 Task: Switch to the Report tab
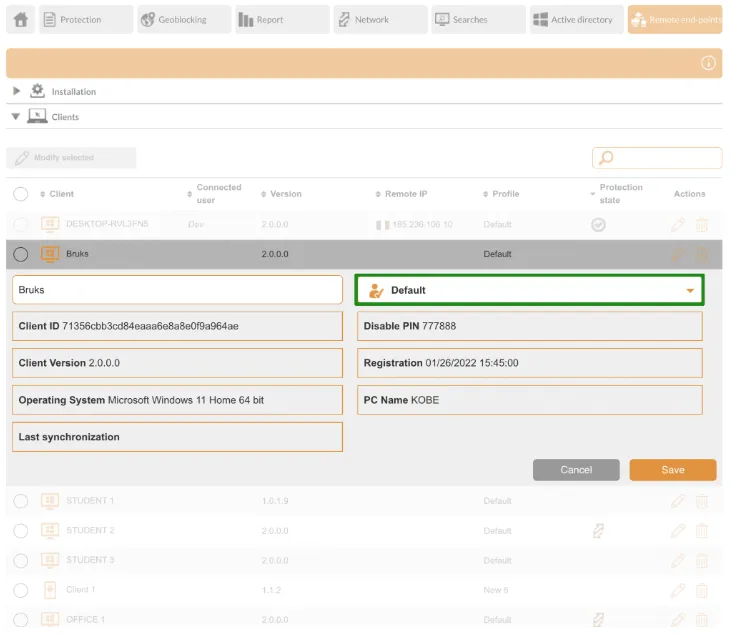click(282, 20)
